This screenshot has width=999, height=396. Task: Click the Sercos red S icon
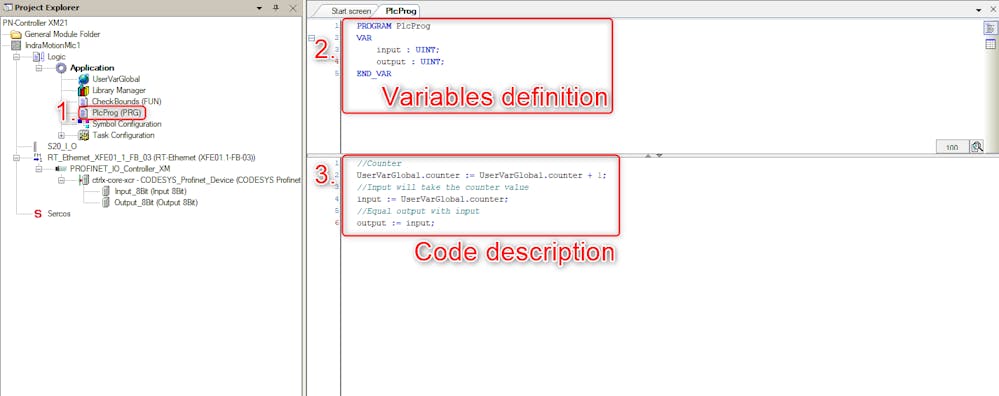click(38, 214)
